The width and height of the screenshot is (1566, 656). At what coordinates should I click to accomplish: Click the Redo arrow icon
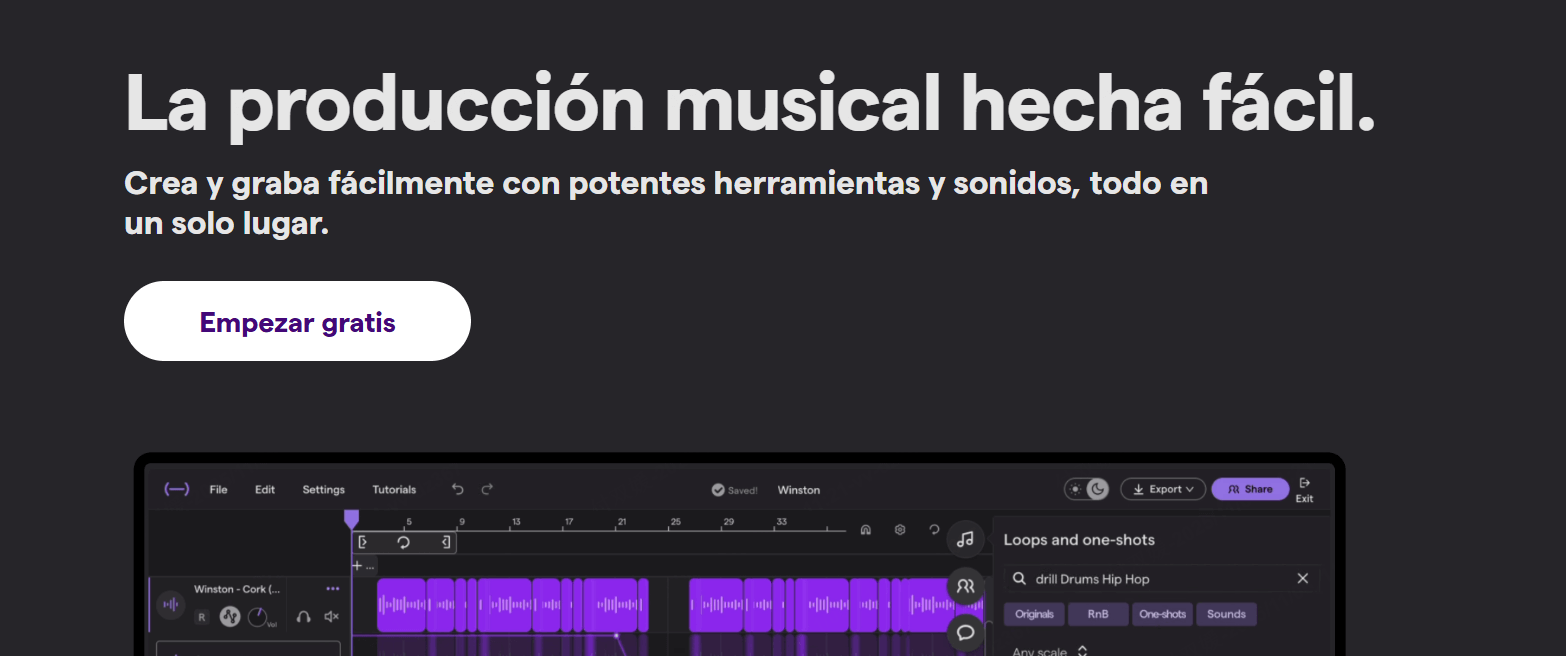pos(487,489)
